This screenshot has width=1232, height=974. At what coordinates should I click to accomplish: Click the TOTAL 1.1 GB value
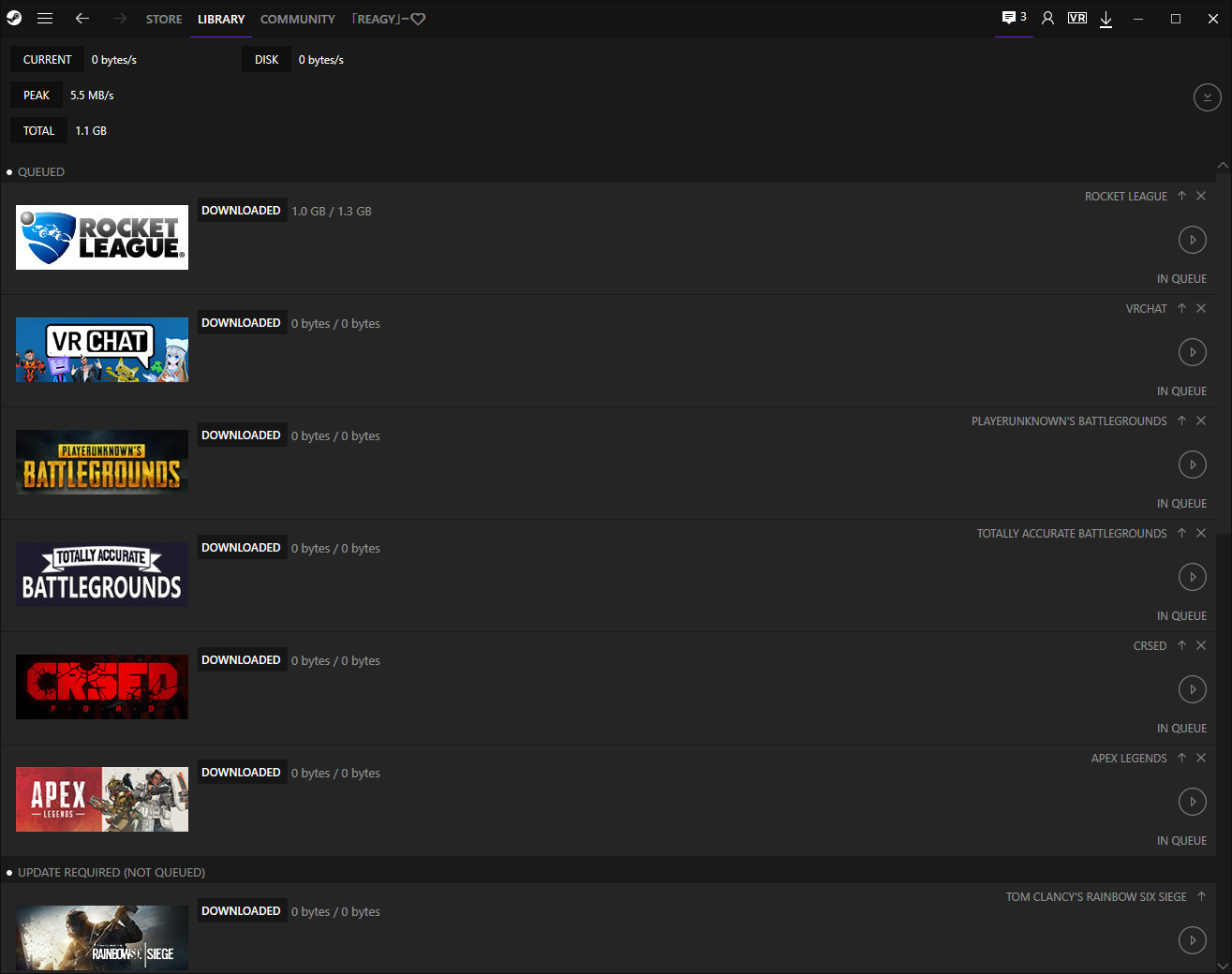(x=91, y=131)
